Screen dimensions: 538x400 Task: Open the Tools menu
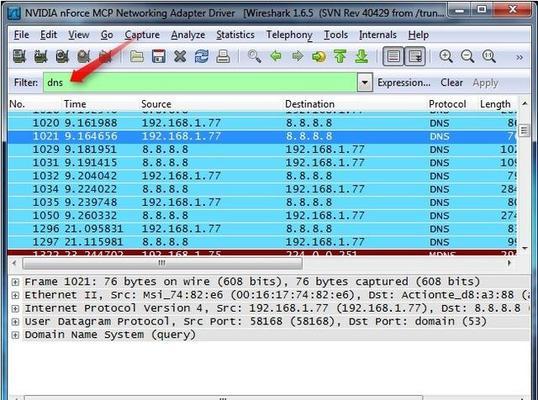[x=336, y=35]
